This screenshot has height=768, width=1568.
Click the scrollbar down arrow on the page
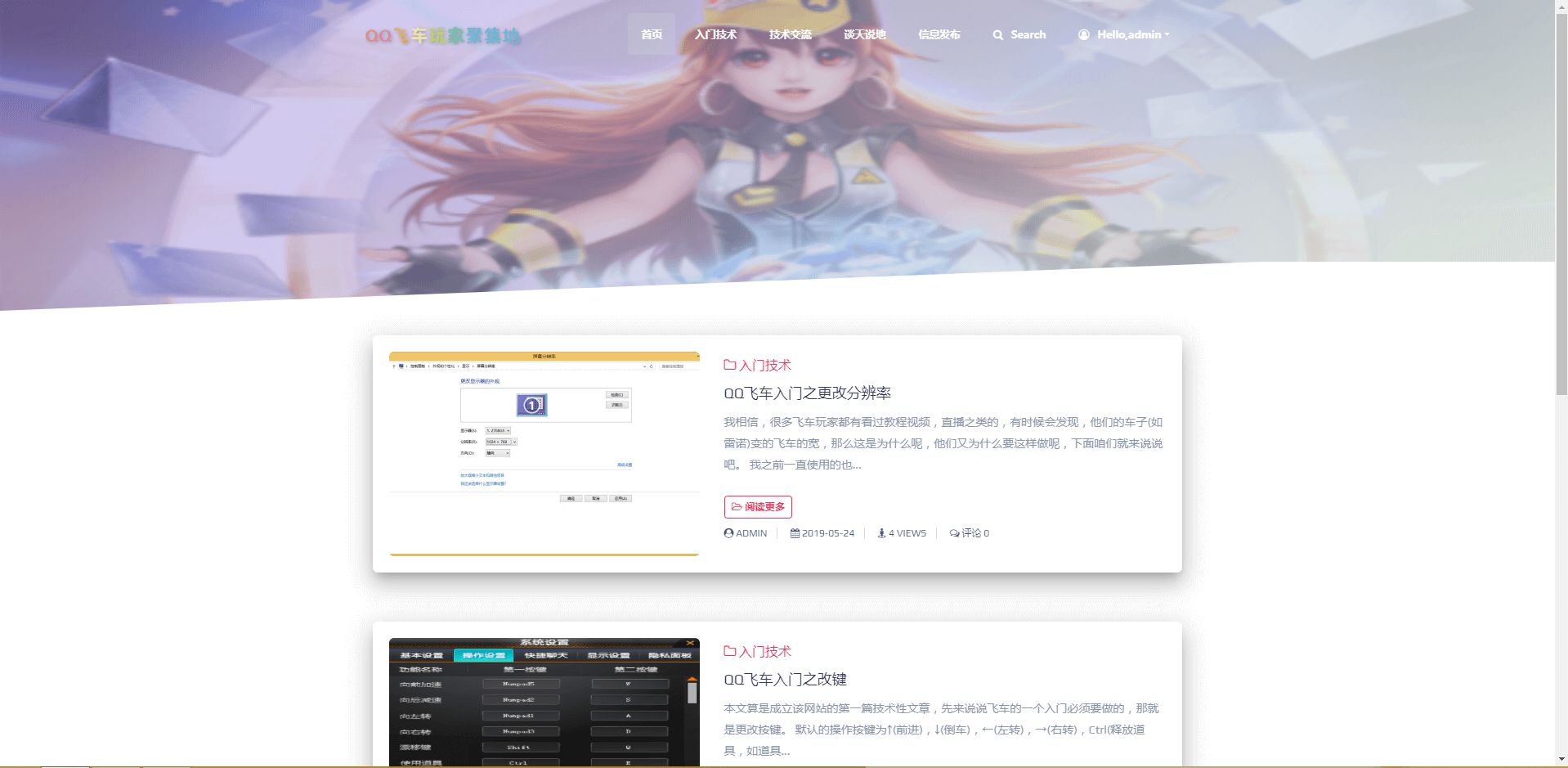tap(1561, 759)
